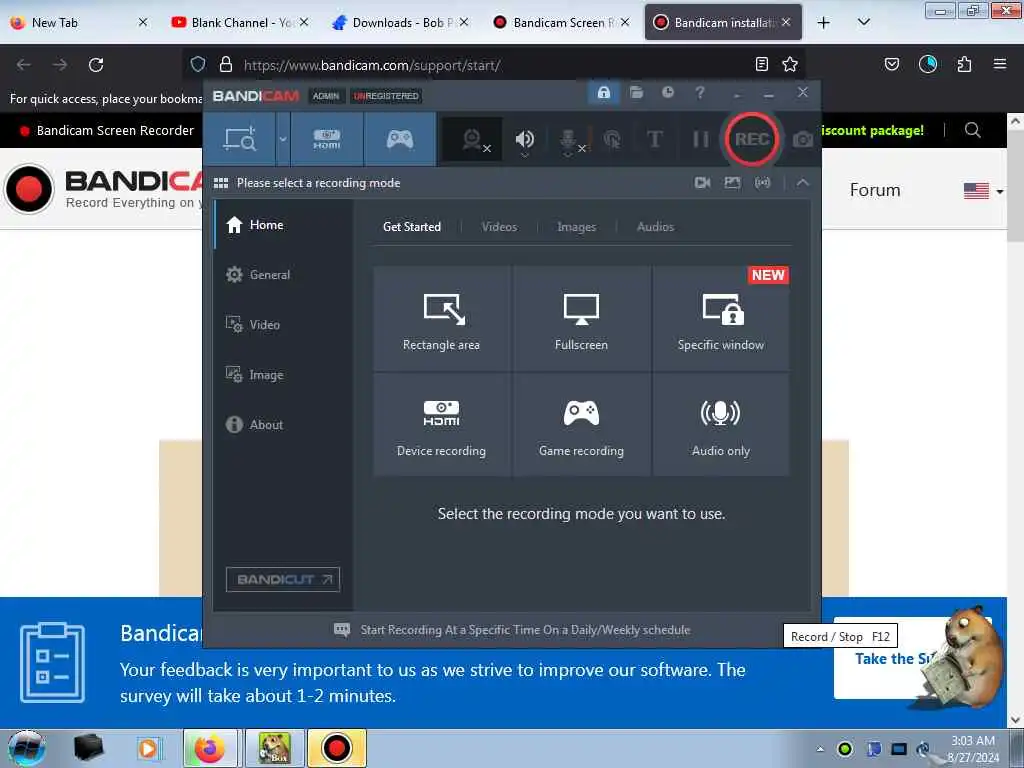Choose the Specific window recording mode

coord(720,318)
